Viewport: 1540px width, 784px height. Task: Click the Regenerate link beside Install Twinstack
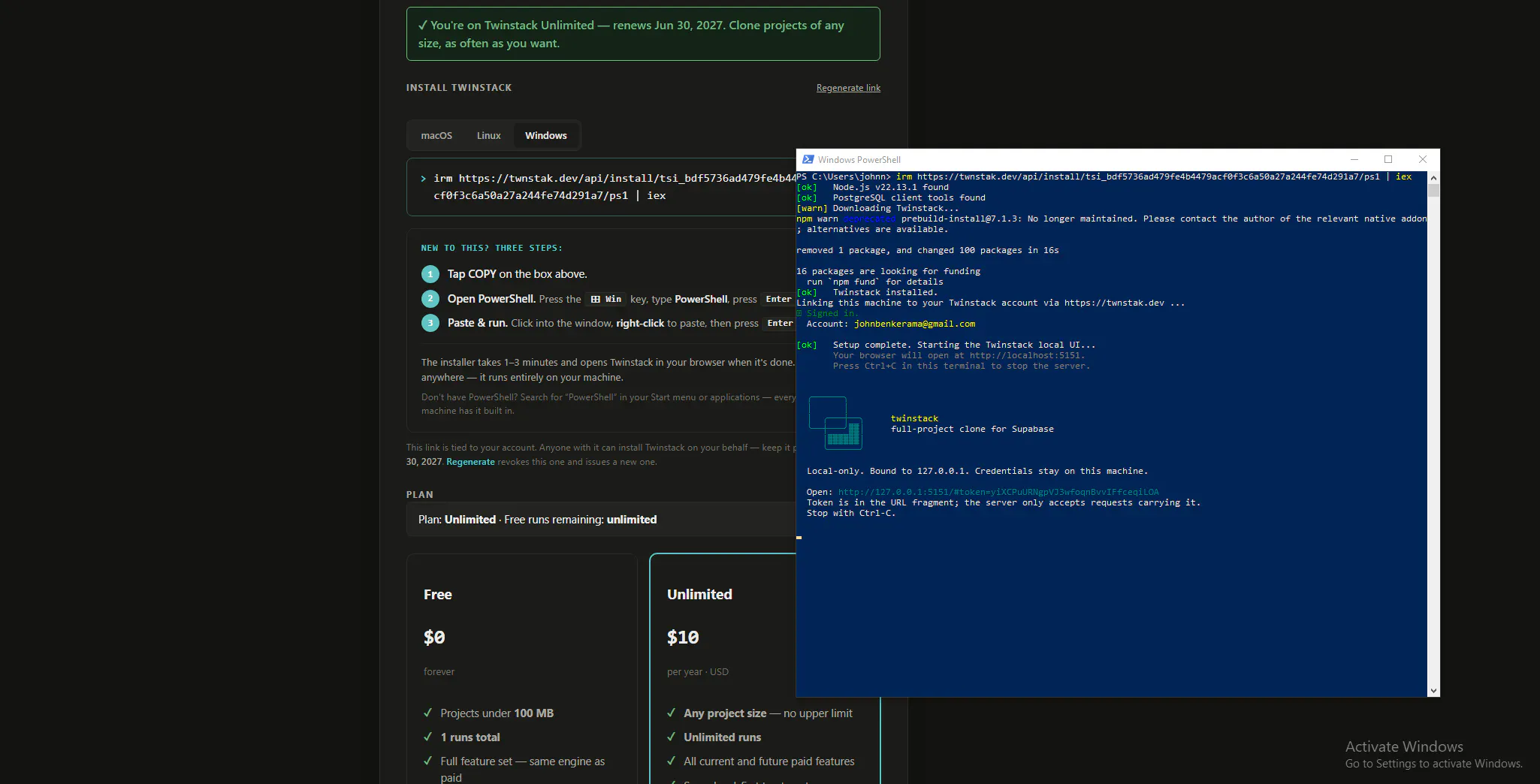(x=848, y=88)
